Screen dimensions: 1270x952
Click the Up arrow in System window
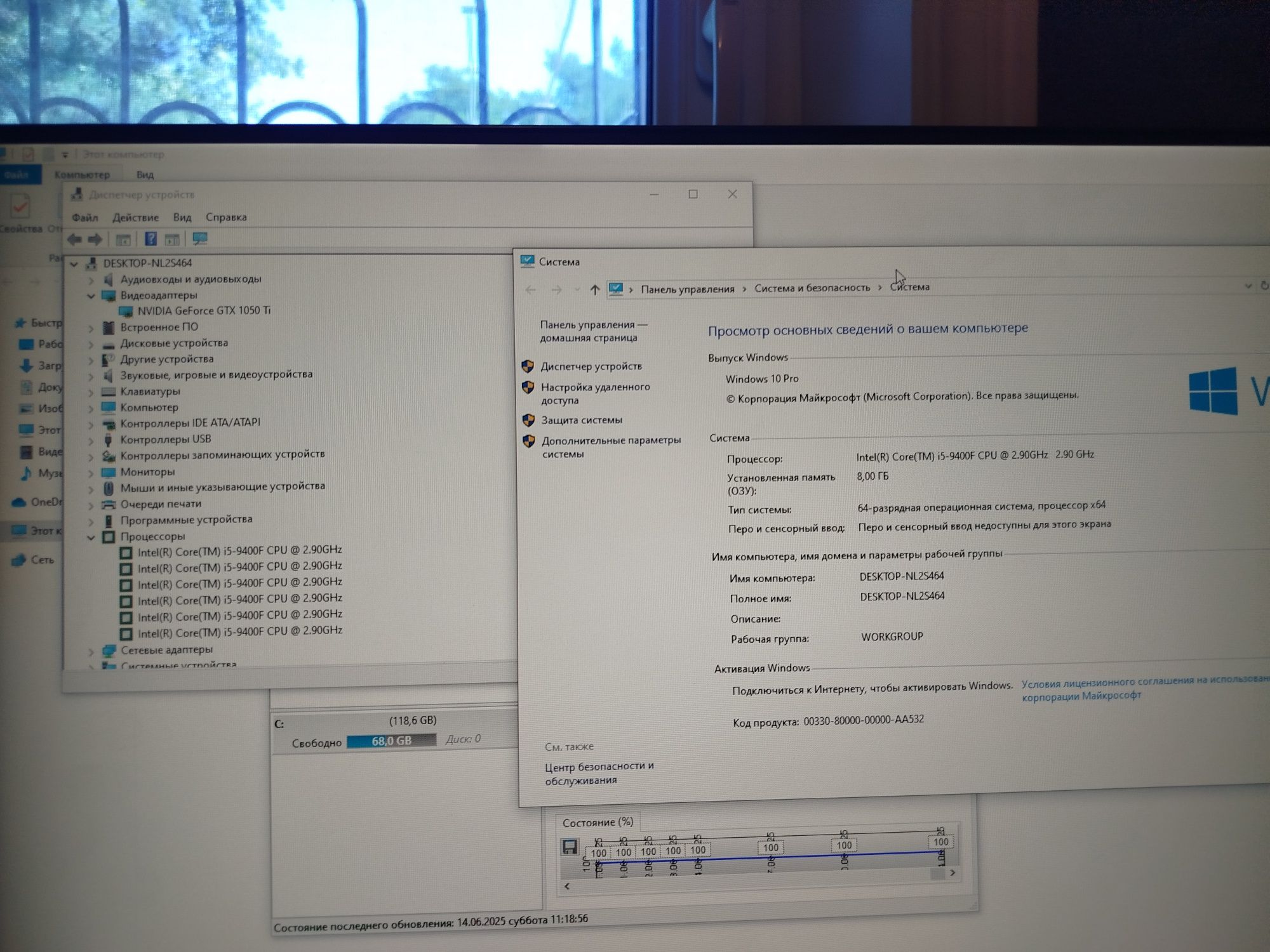[594, 289]
